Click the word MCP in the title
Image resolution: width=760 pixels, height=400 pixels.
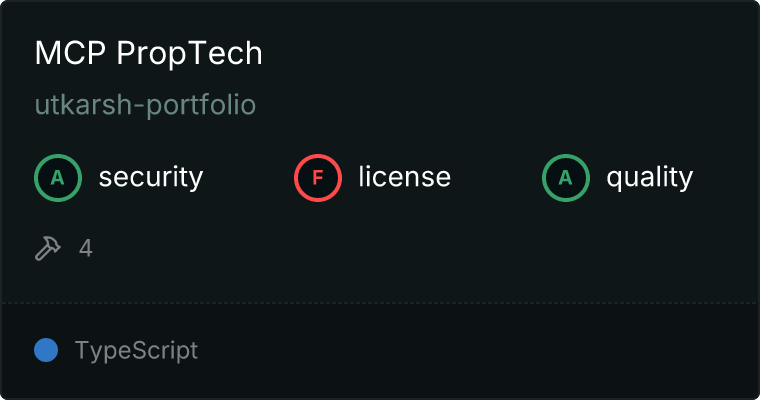coord(70,54)
